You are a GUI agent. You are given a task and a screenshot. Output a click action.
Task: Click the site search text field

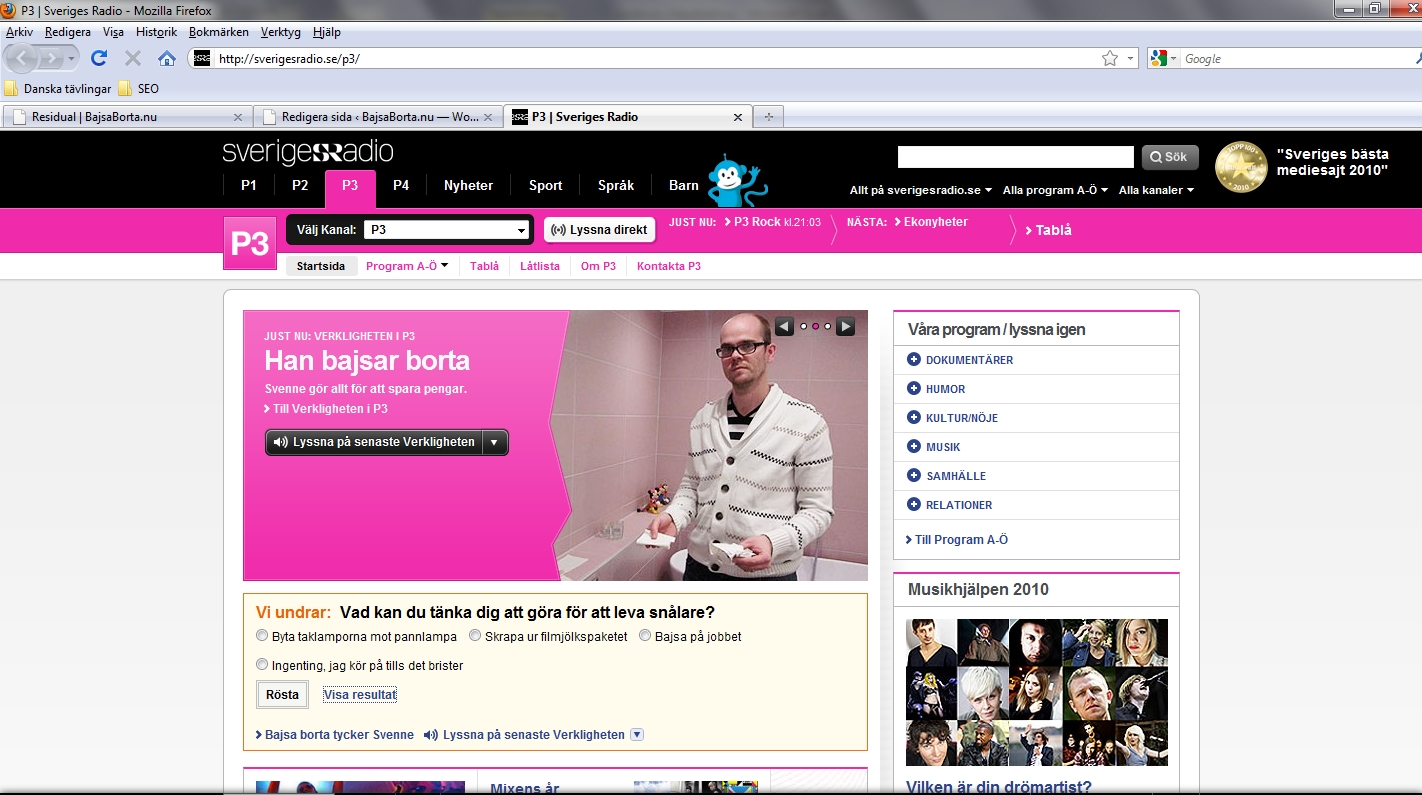(1015, 157)
